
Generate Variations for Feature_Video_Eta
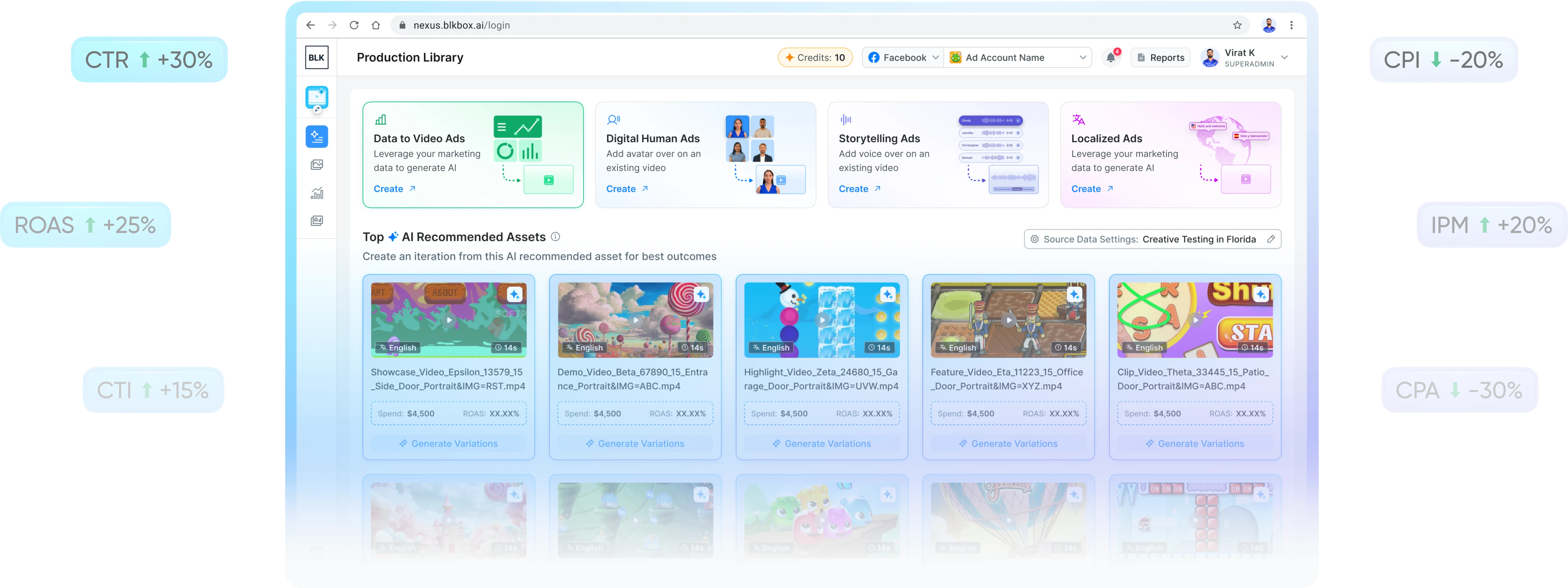[1009, 444]
